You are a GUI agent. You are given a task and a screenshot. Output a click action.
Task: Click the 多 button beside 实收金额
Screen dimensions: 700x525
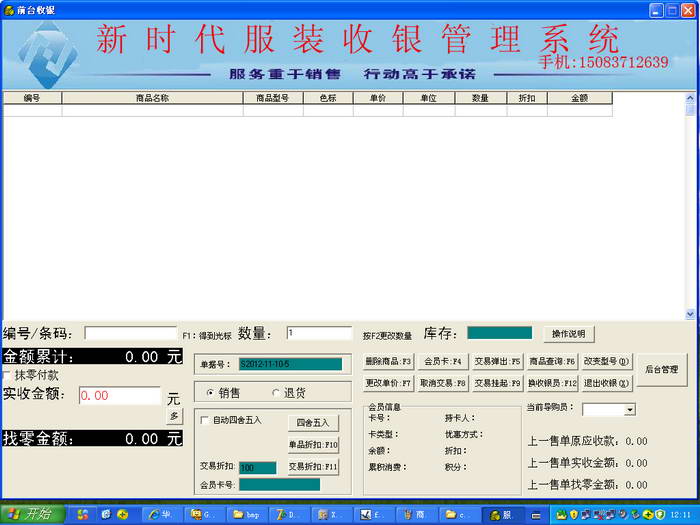point(174,416)
